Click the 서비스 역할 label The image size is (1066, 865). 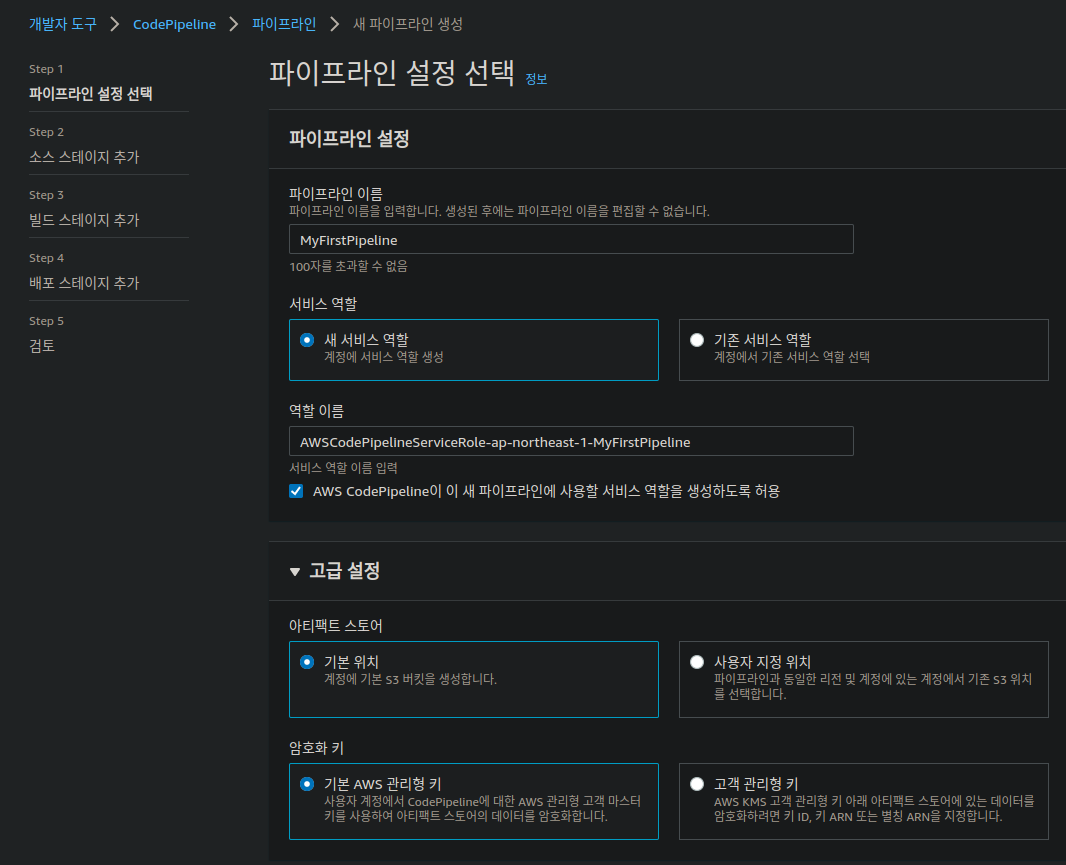click(322, 304)
